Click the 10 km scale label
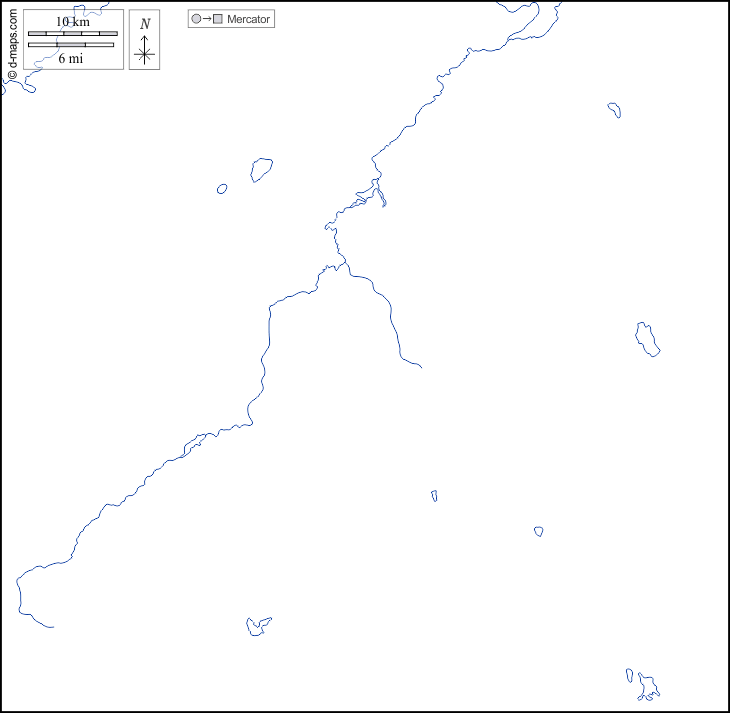 tap(72, 22)
